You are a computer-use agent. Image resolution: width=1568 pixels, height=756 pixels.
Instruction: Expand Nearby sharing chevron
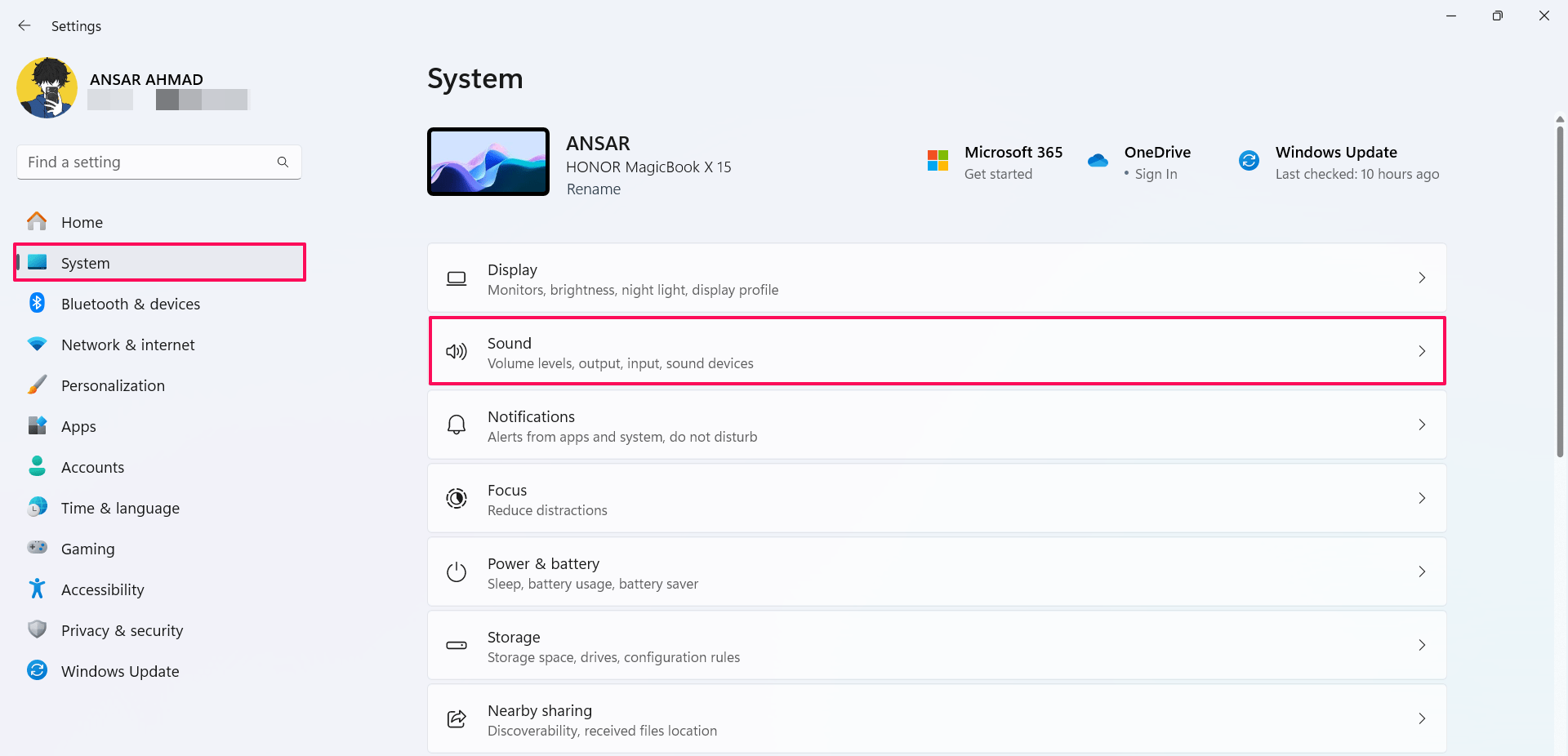click(x=1422, y=718)
